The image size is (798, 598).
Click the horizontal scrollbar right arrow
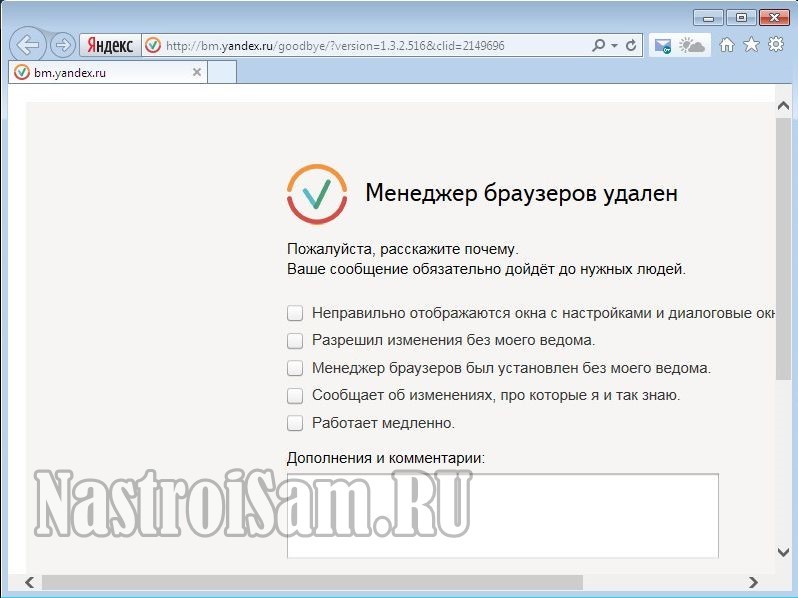(x=754, y=582)
